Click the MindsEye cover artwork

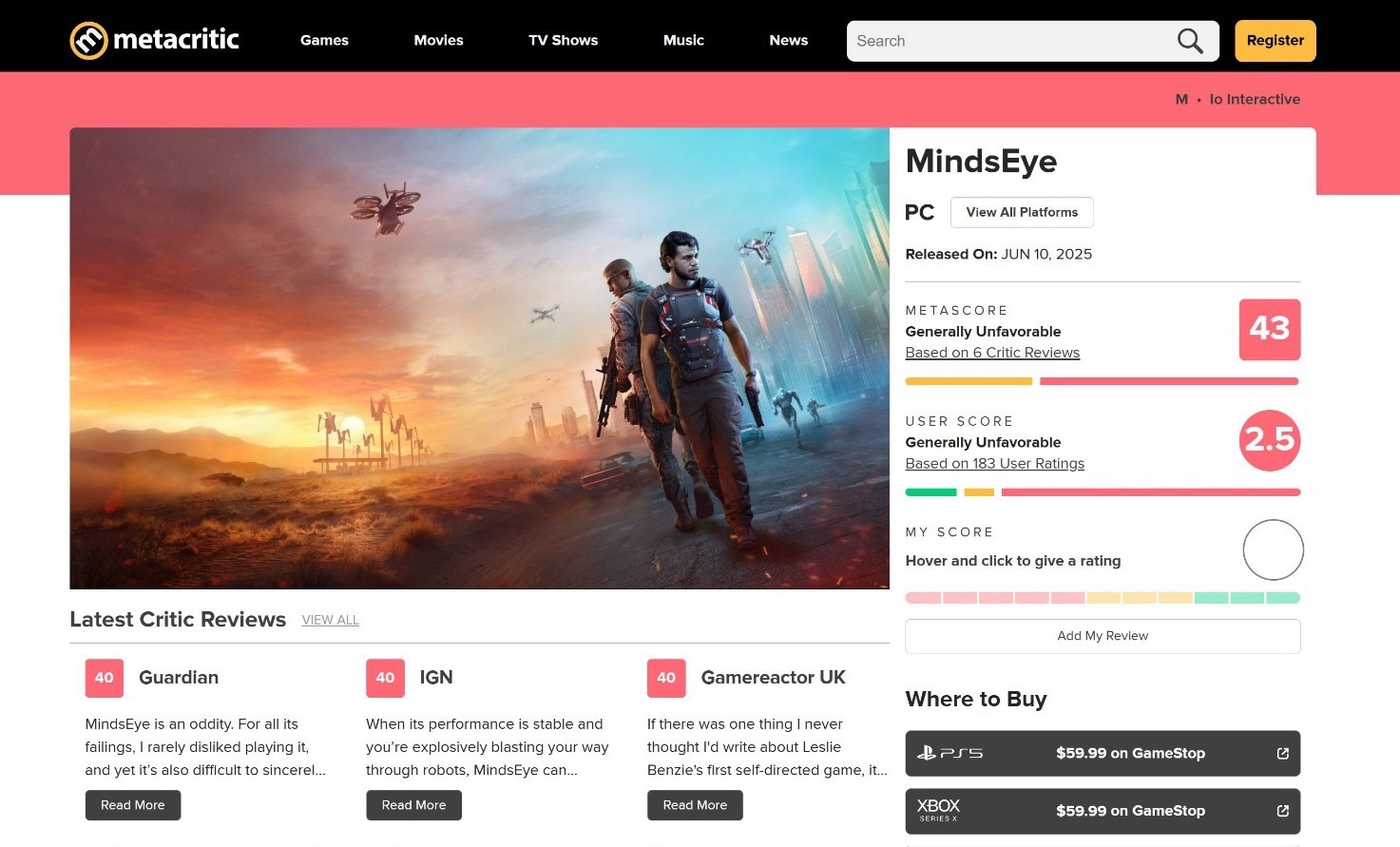[479, 358]
